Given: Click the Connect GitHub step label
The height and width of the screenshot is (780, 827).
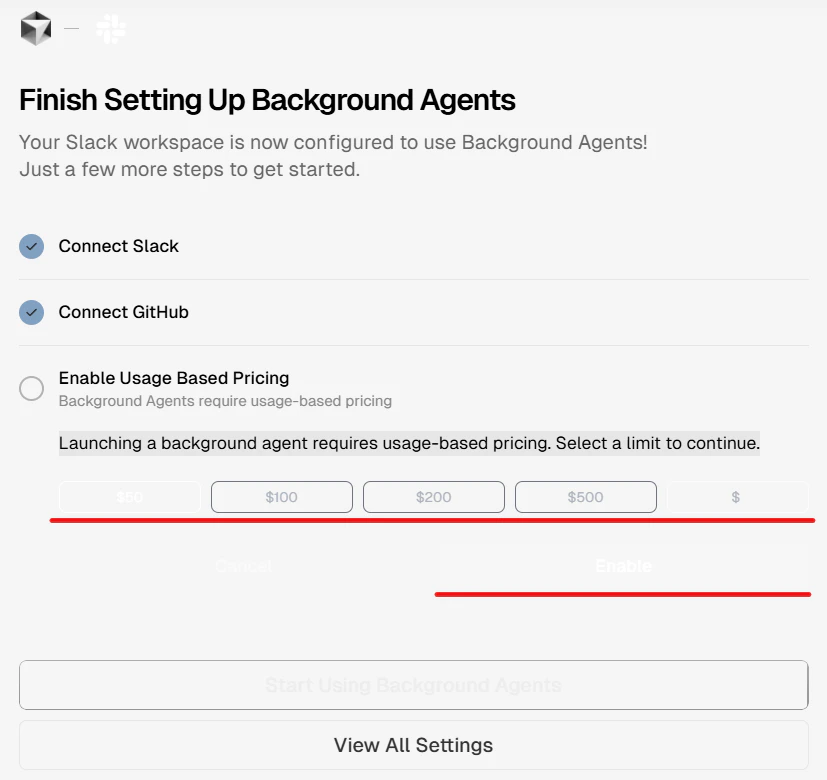Looking at the screenshot, I should click(124, 312).
